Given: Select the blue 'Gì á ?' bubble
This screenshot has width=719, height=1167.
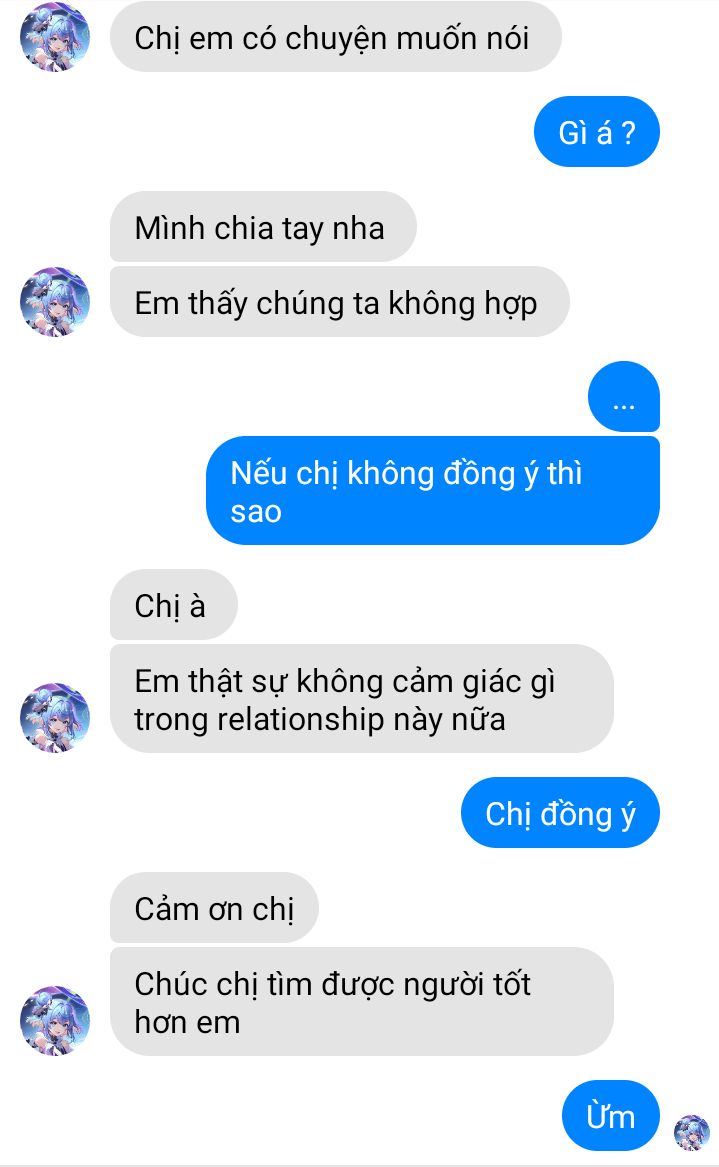Looking at the screenshot, I should coord(597,132).
